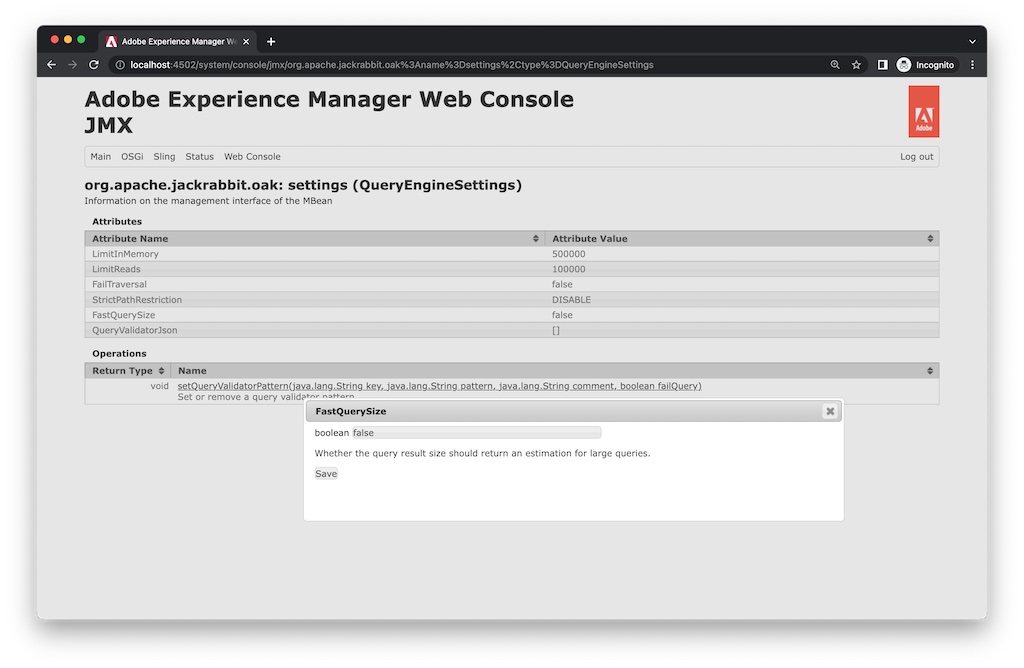Click Log out
The width and height of the screenshot is (1024, 668).
[916, 157]
